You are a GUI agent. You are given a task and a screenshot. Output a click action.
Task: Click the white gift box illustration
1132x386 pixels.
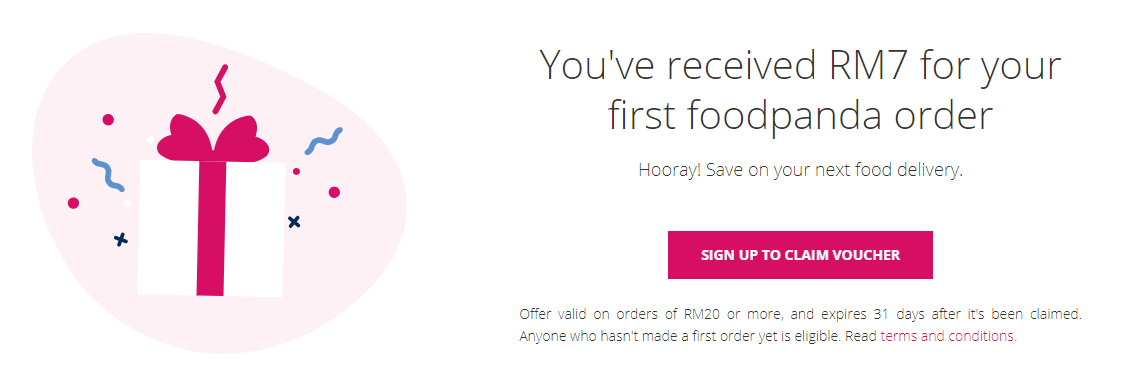pyautogui.click(x=211, y=228)
